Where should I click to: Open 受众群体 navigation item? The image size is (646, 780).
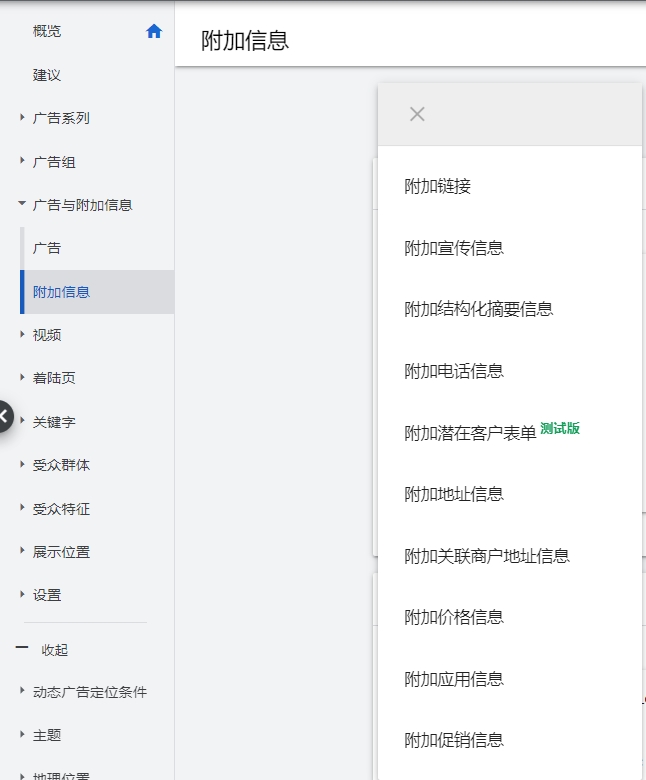(61, 465)
